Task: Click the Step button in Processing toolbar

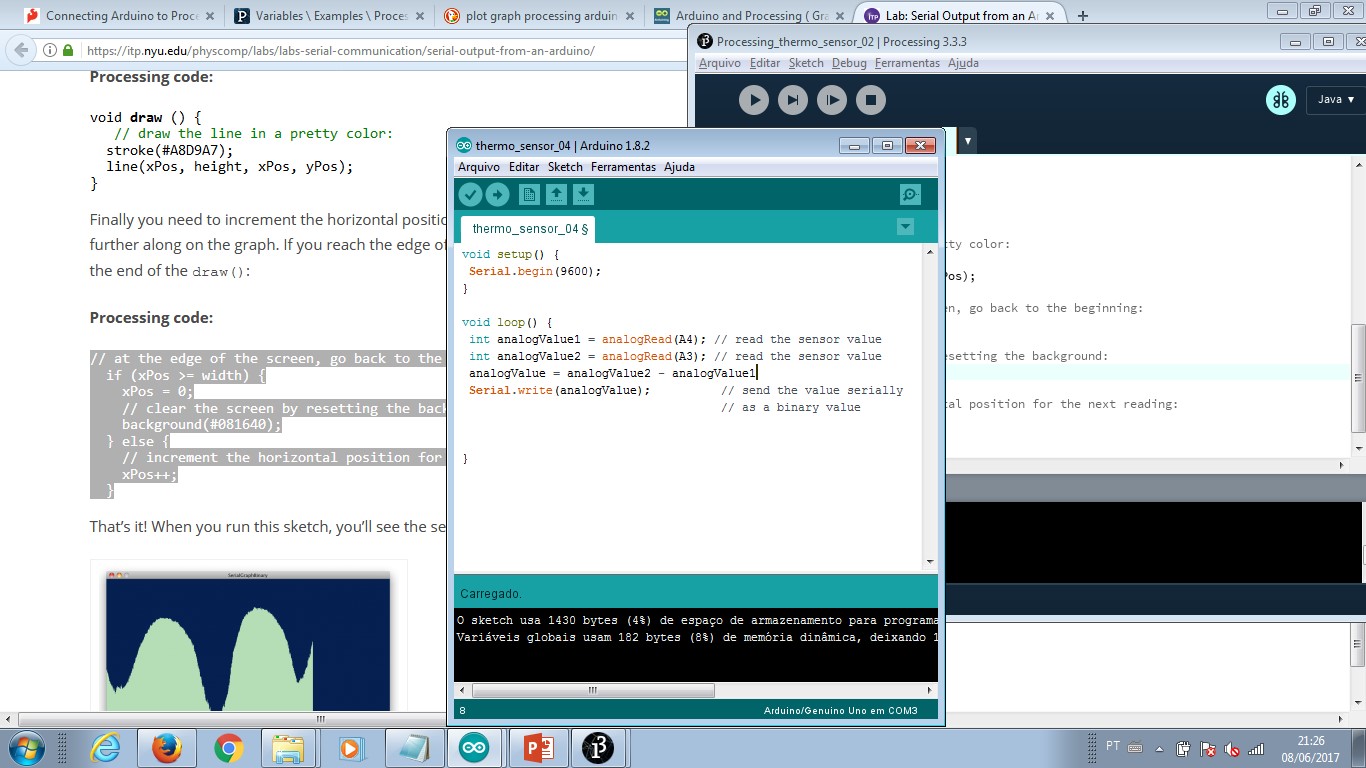Action: [793, 100]
